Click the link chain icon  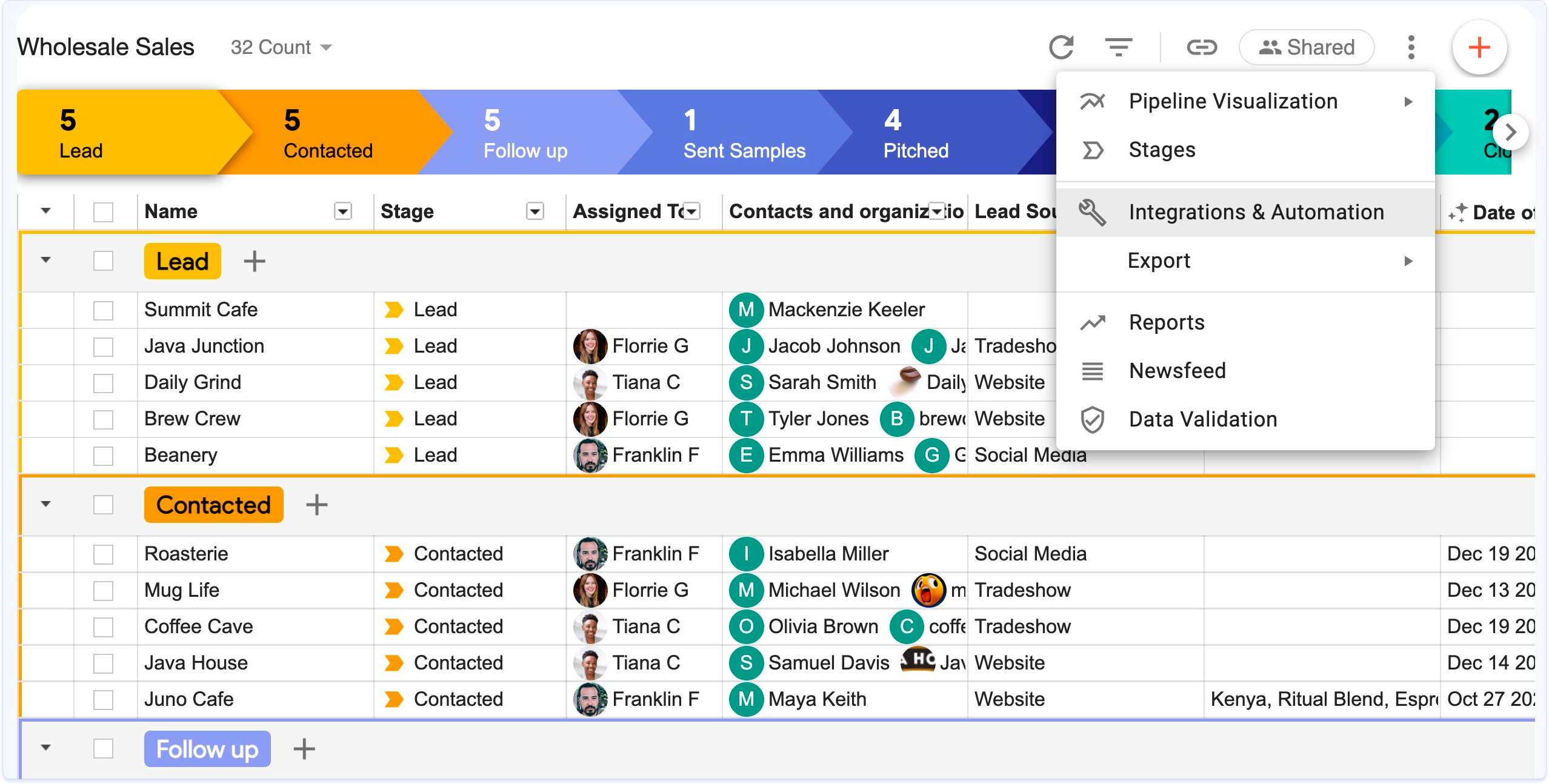(1201, 47)
